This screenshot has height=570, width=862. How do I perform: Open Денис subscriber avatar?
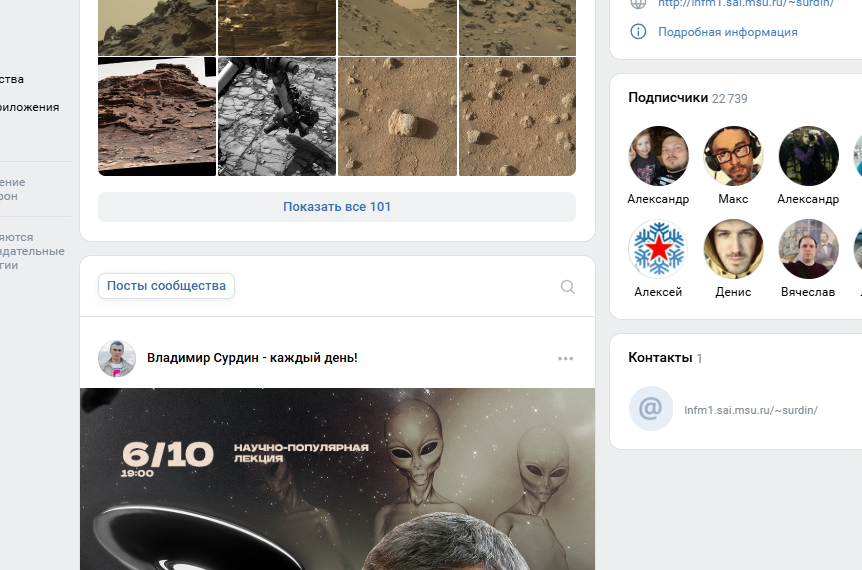[x=733, y=249]
